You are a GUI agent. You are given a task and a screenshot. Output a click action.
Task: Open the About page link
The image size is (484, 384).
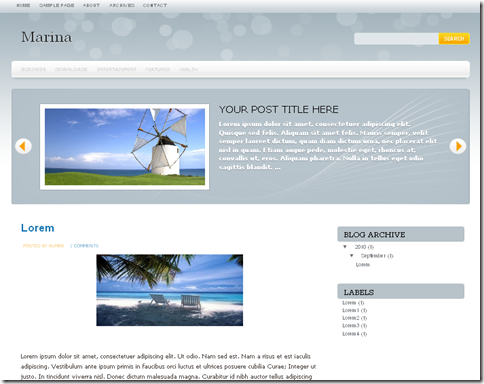click(91, 5)
